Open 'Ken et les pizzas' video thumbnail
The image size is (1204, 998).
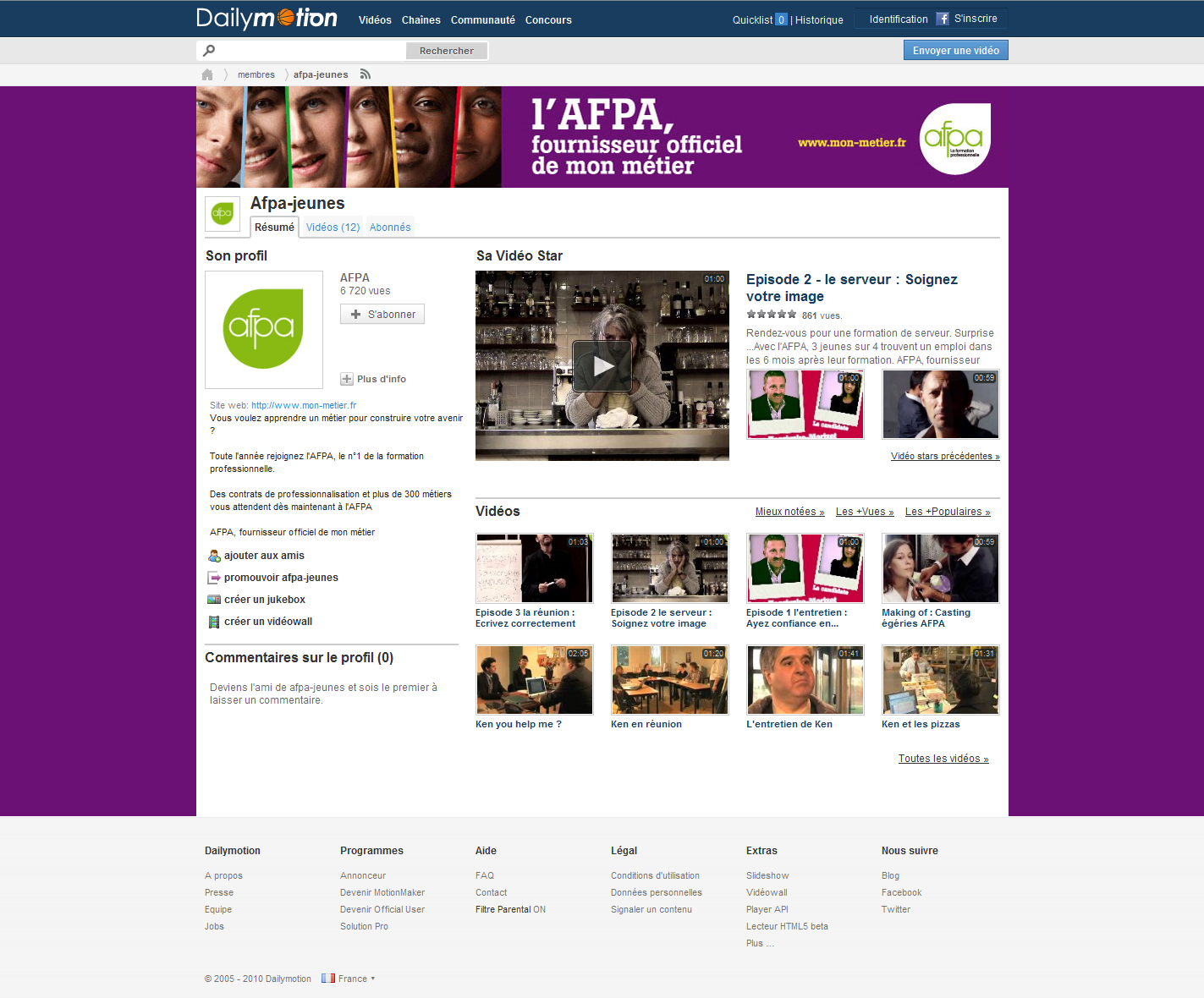(941, 680)
